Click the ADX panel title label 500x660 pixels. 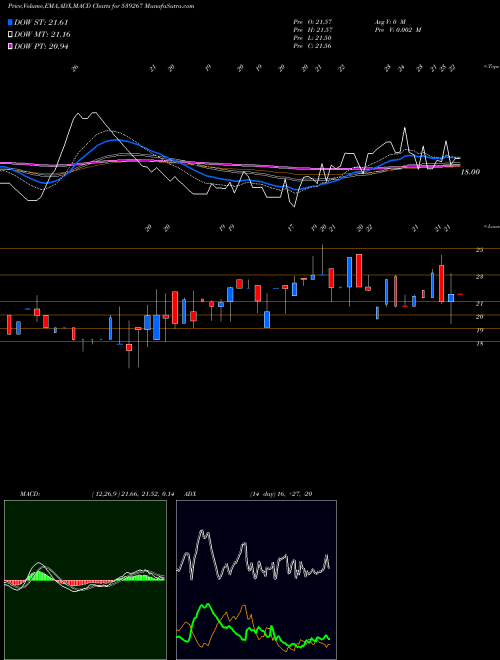pyautogui.click(x=190, y=494)
